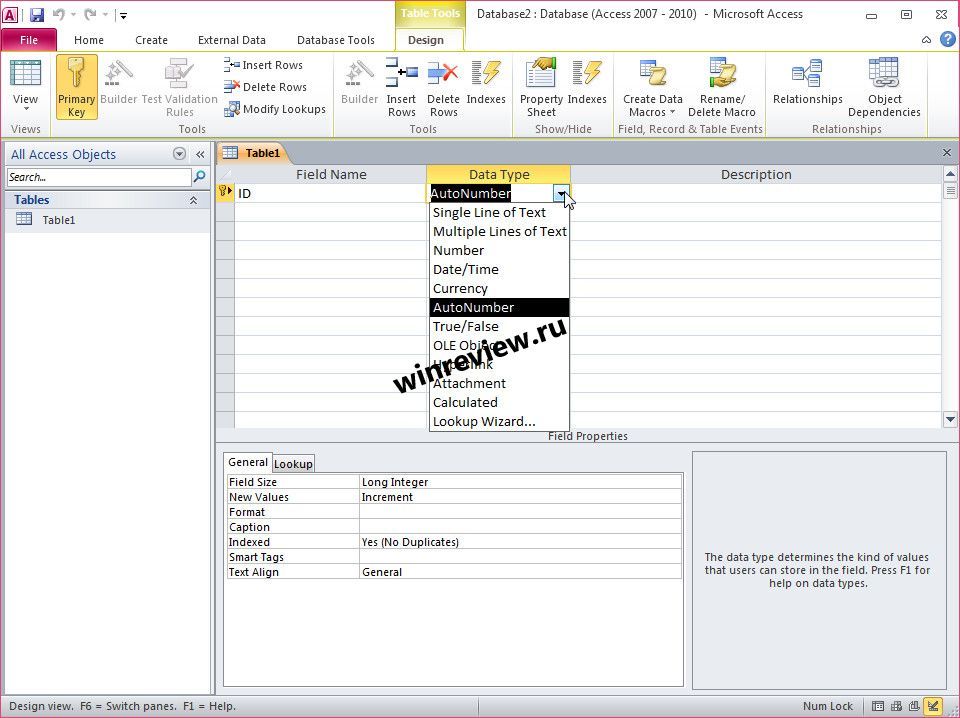The width and height of the screenshot is (960, 718).
Task: Pick Number from the data type list
Action: pos(500,250)
